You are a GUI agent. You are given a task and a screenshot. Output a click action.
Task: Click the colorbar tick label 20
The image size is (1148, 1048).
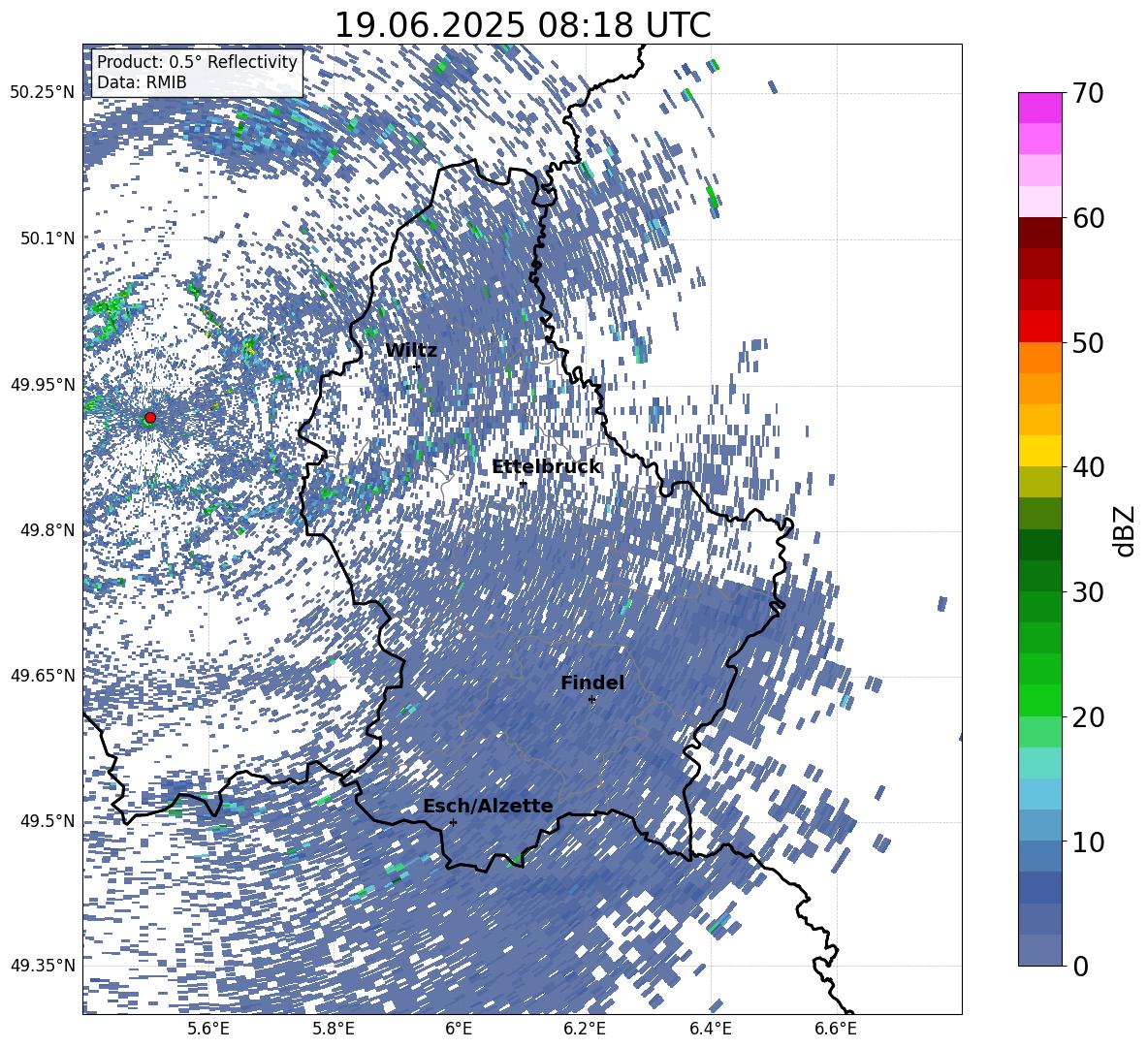click(x=1089, y=717)
